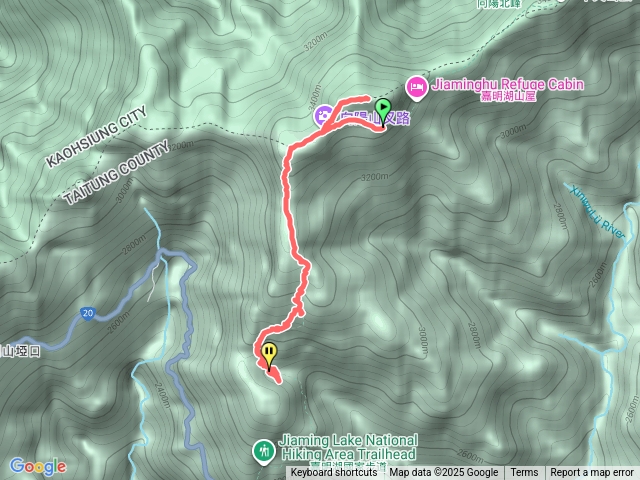
Task: Click the Xinwulü River label
Action: click(598, 213)
